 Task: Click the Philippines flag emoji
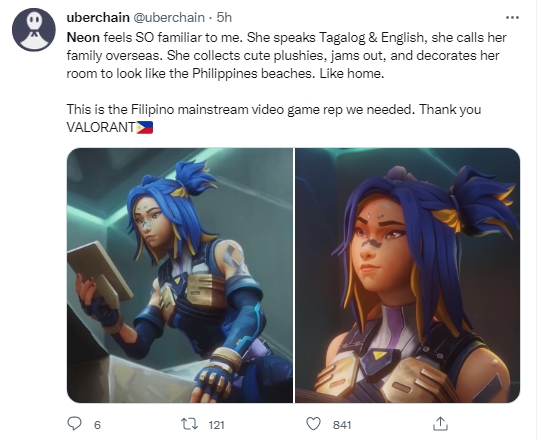point(145,127)
